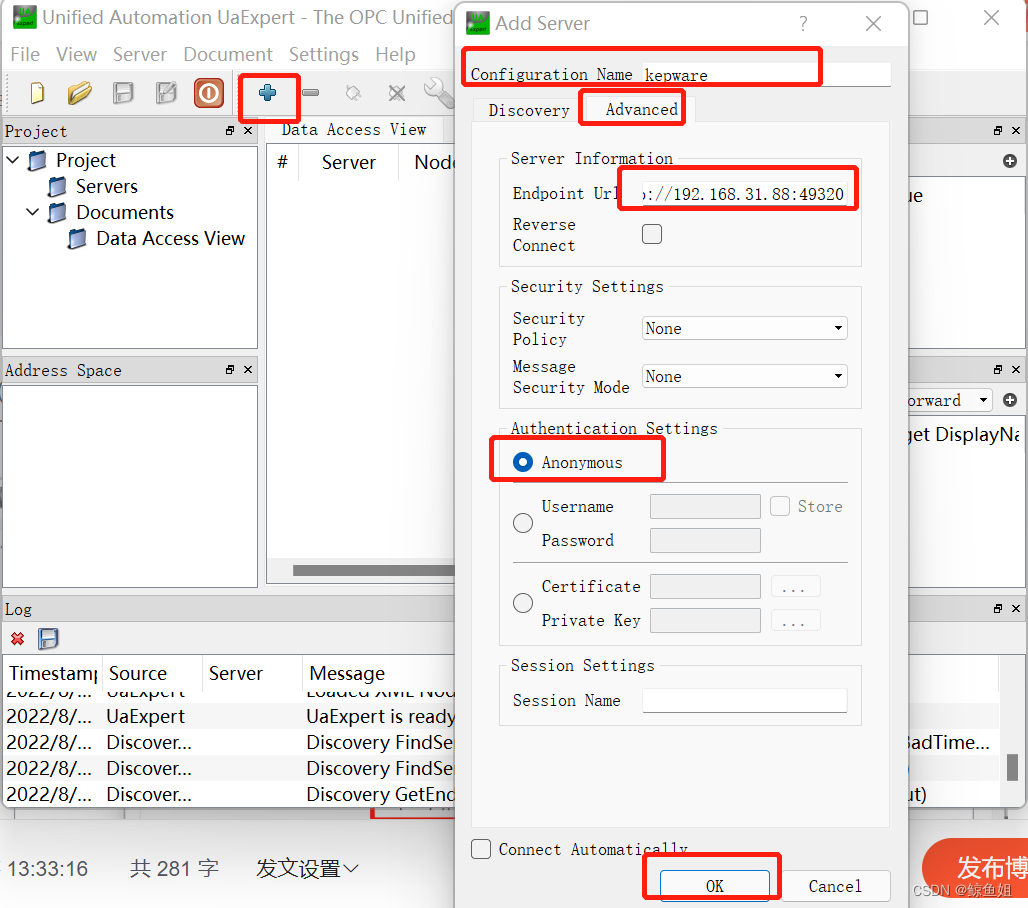Image resolution: width=1028 pixels, height=908 pixels.
Task: Browse for Certificate file with ... button
Action: (x=795, y=587)
